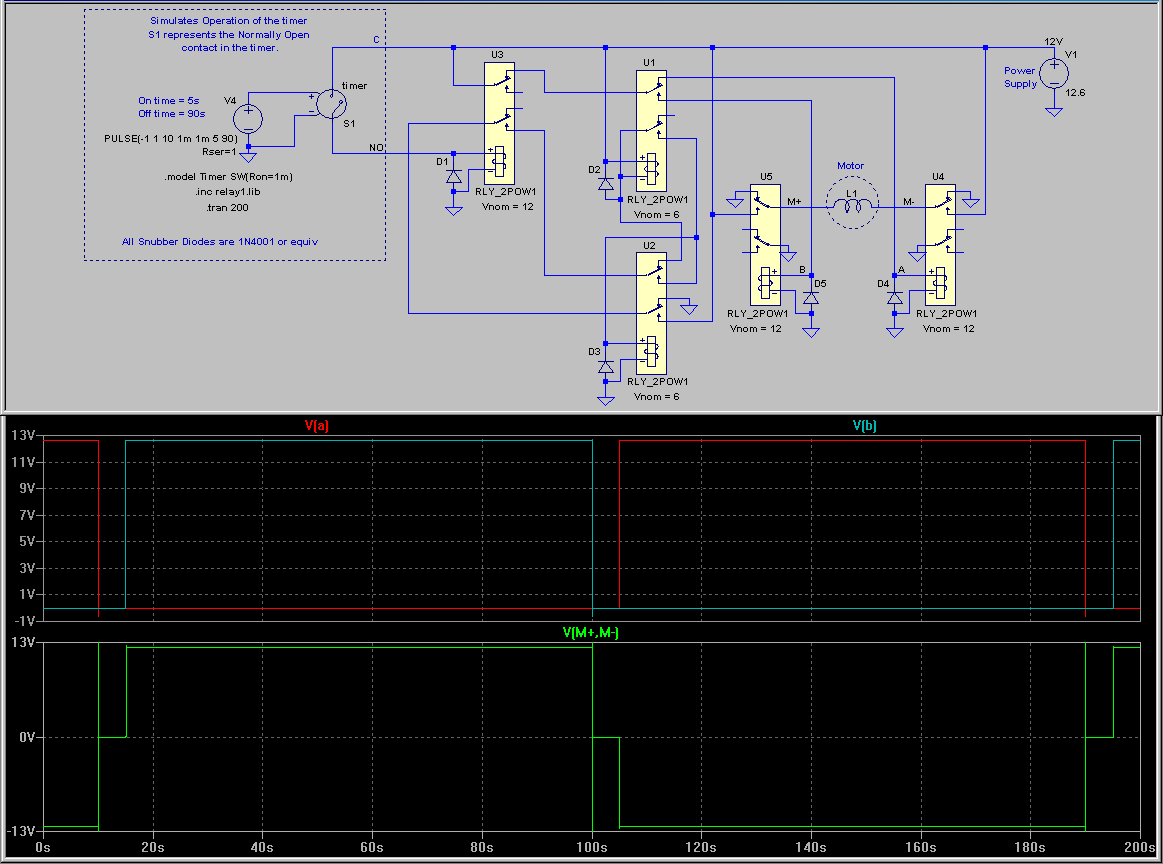Click the RLY_2POW1 label under U3

pos(506,191)
